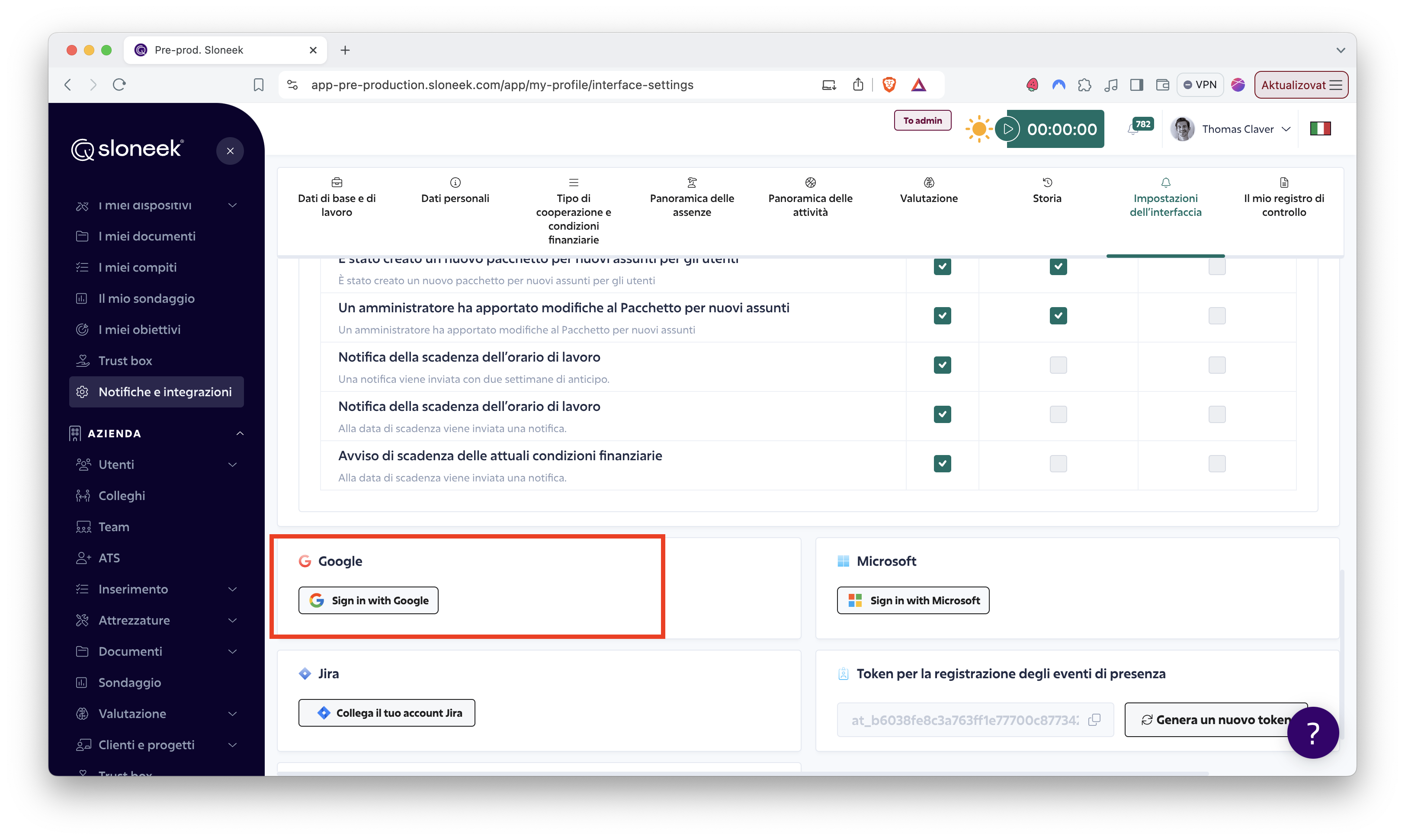The height and width of the screenshot is (840, 1405).
Task: Share the page via share icon
Action: (858, 85)
